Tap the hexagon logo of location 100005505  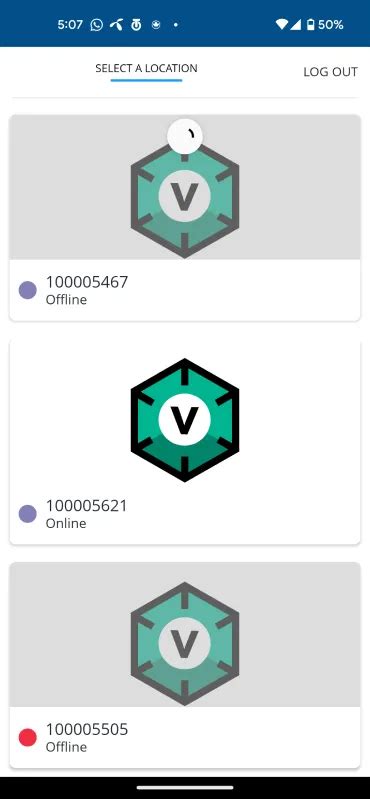point(184,644)
